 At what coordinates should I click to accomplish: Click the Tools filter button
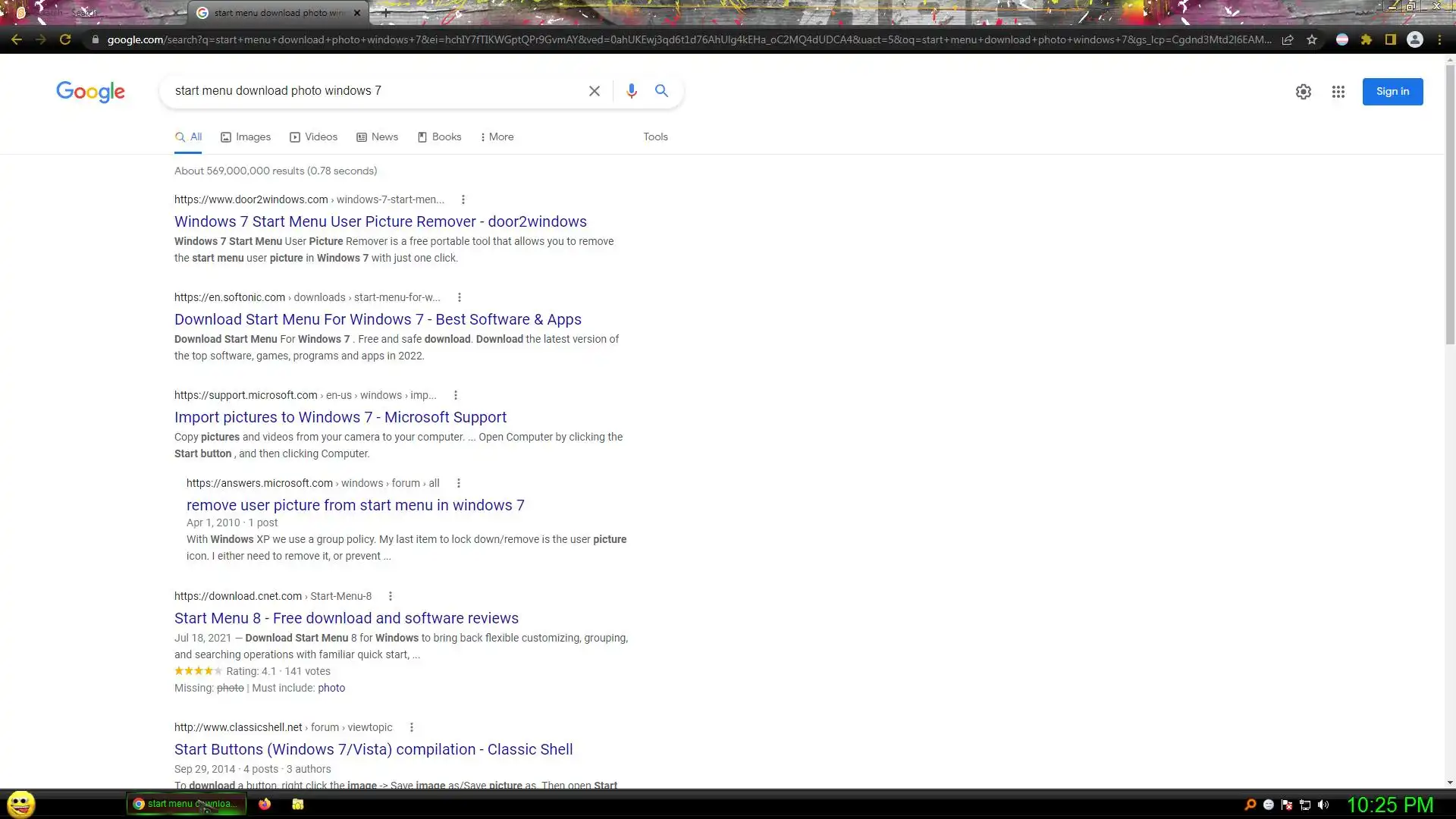(655, 137)
